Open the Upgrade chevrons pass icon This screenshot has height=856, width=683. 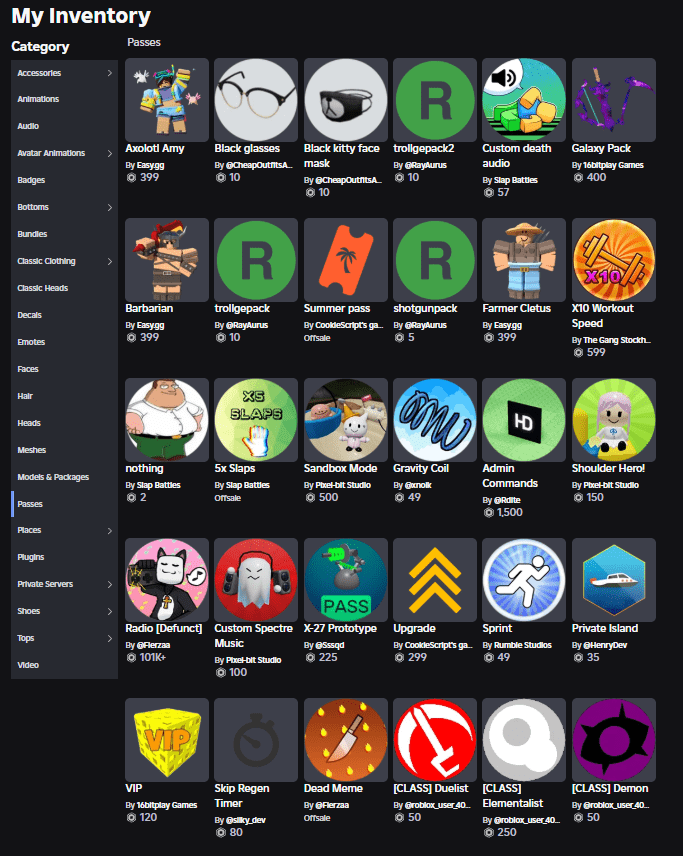click(435, 580)
